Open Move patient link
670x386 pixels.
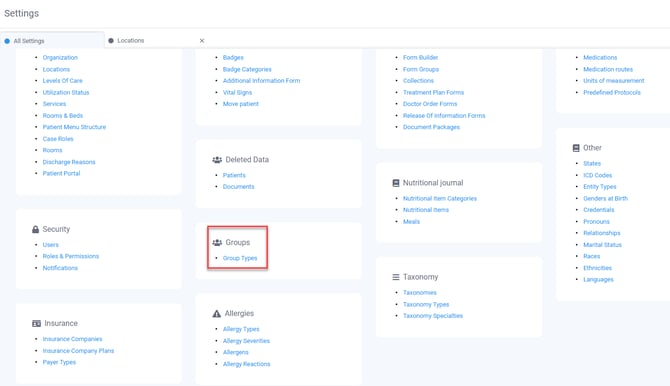241,104
